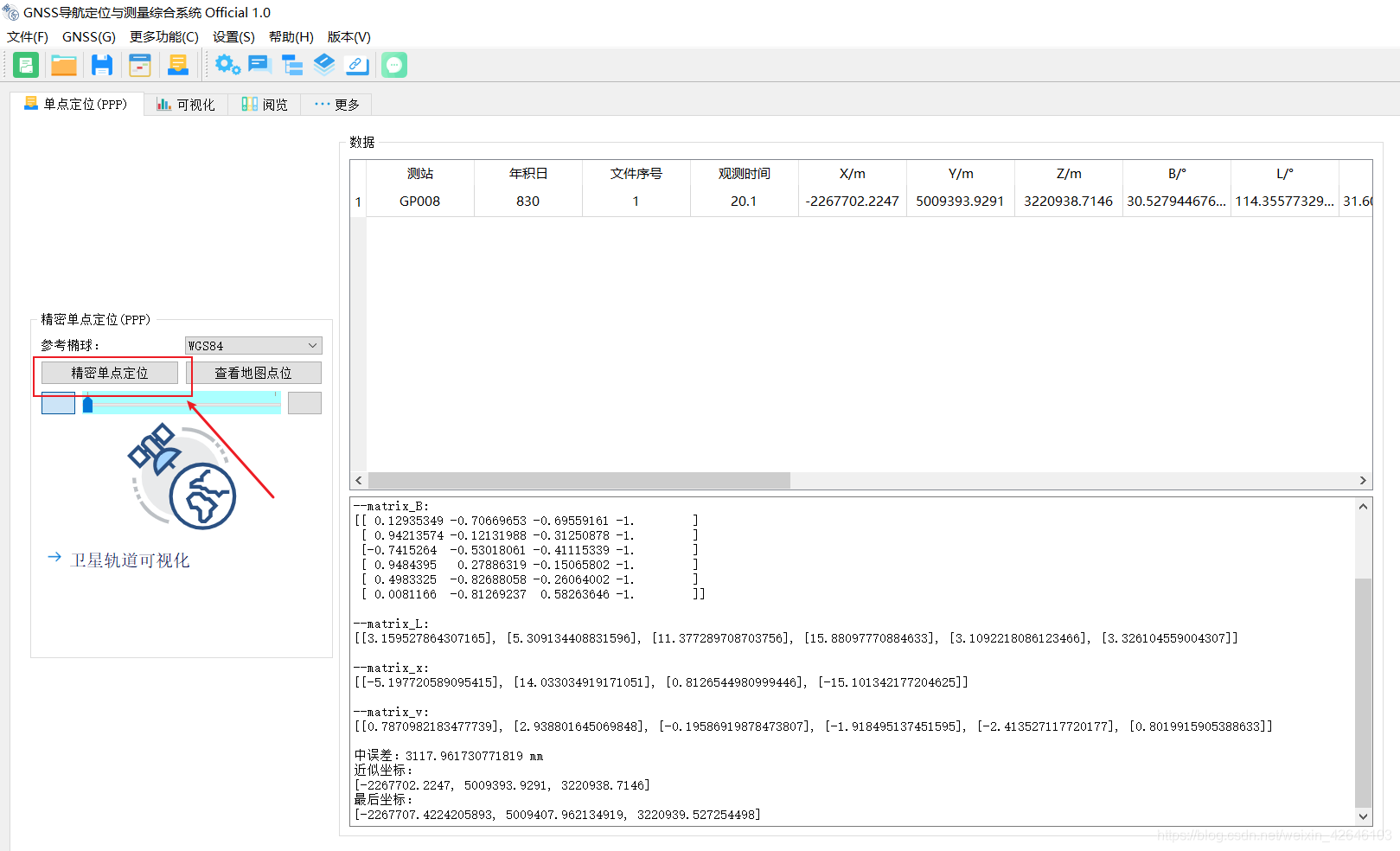Click the Y/m column header
1400x851 pixels.
961,174
